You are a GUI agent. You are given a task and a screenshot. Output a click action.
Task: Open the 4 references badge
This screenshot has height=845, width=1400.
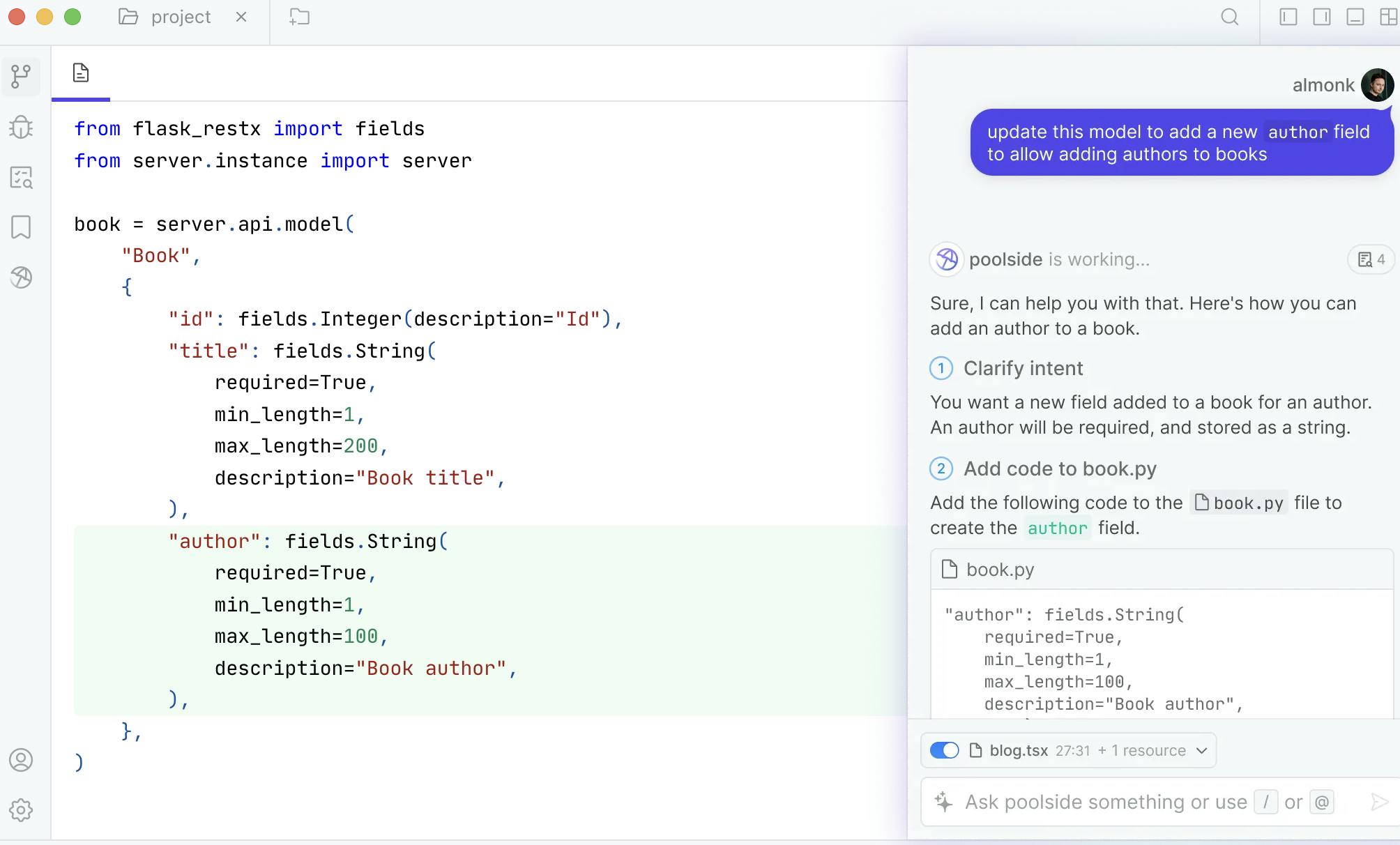1371,259
